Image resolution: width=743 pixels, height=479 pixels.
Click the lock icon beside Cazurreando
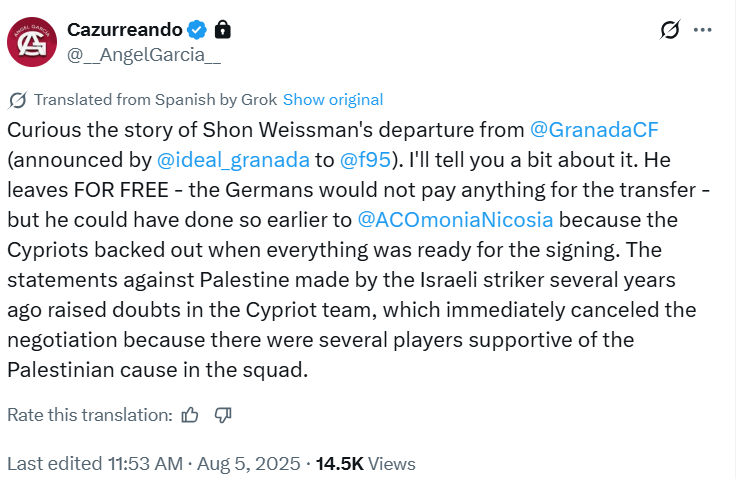222,30
